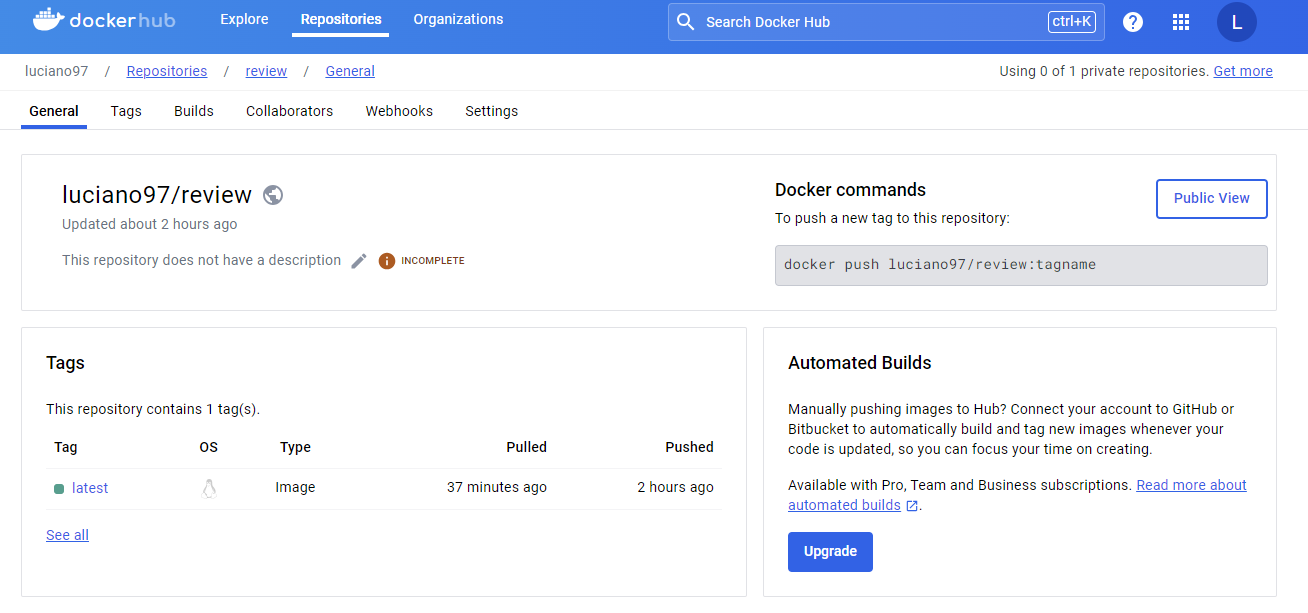Click the public globe icon beside repository name
The image size is (1308, 613).
(x=273, y=195)
